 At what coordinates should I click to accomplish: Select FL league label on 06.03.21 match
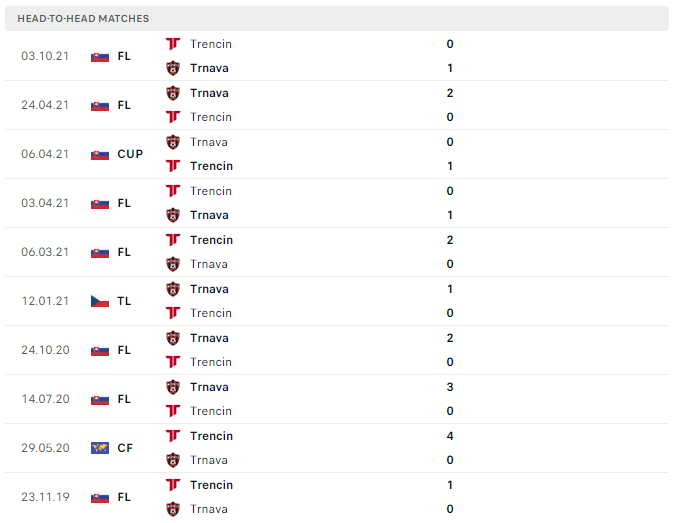point(124,252)
